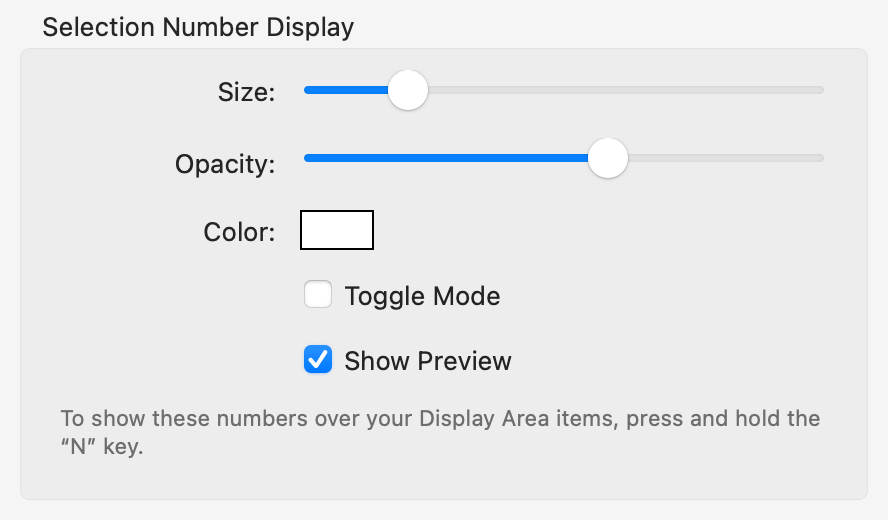
Task: Click the "Color:" label
Action: click(239, 232)
